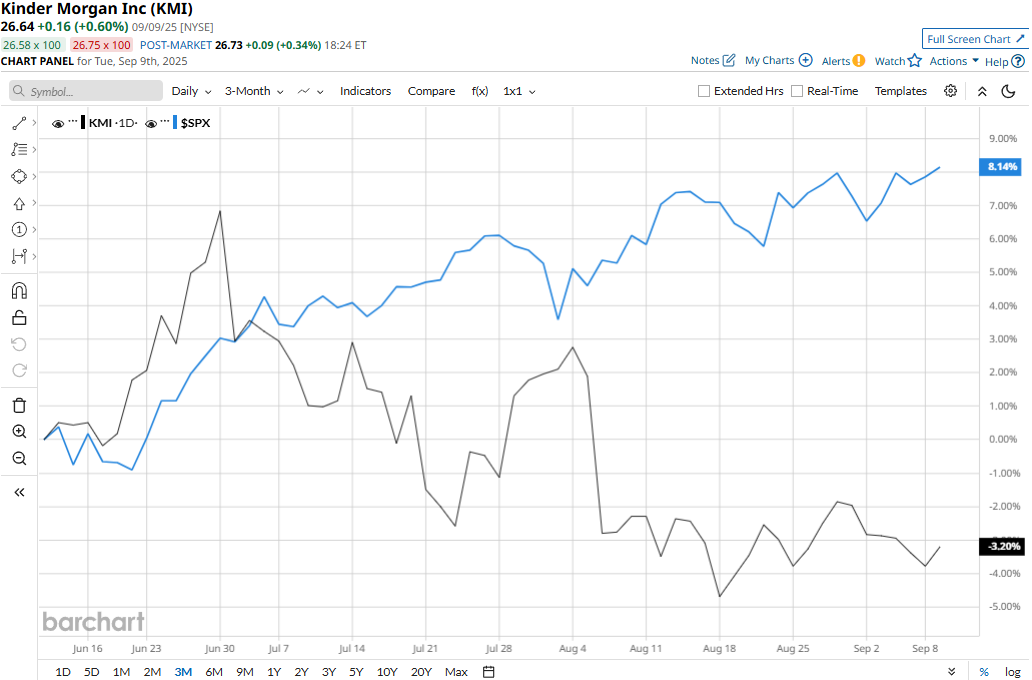Select the 1Y time range

(x=274, y=672)
